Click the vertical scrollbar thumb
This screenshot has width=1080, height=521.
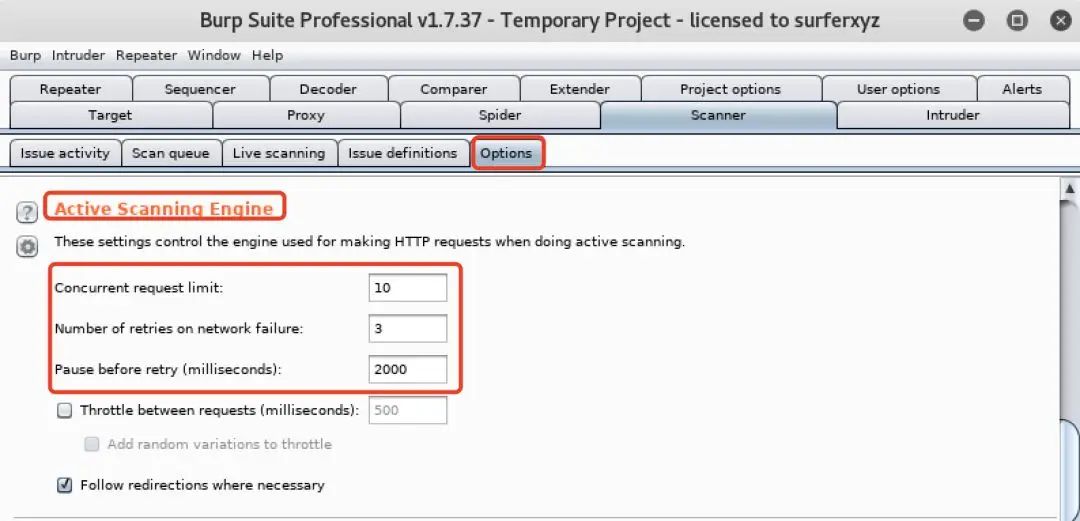click(1072, 469)
